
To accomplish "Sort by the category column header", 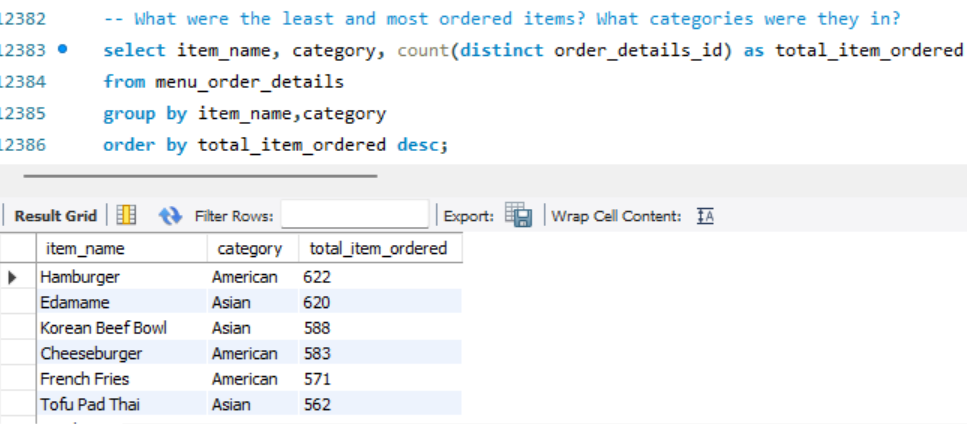I will pyautogui.click(x=253, y=248).
